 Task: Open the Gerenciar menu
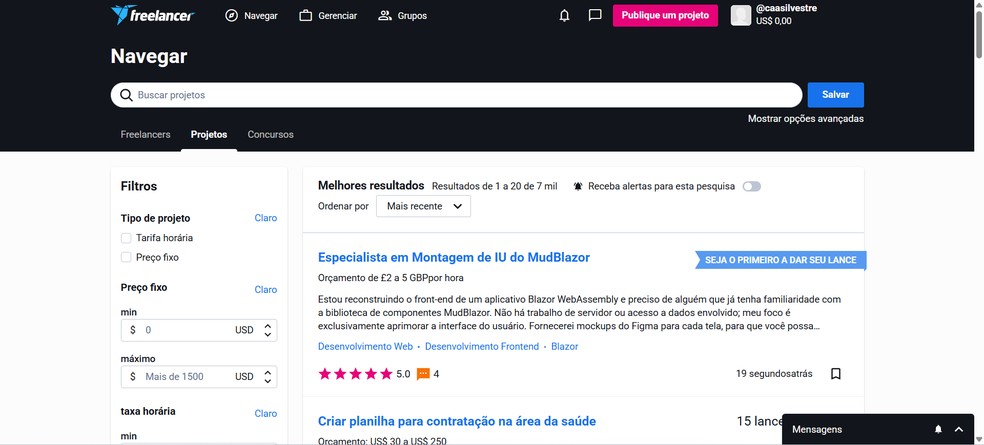pos(328,16)
